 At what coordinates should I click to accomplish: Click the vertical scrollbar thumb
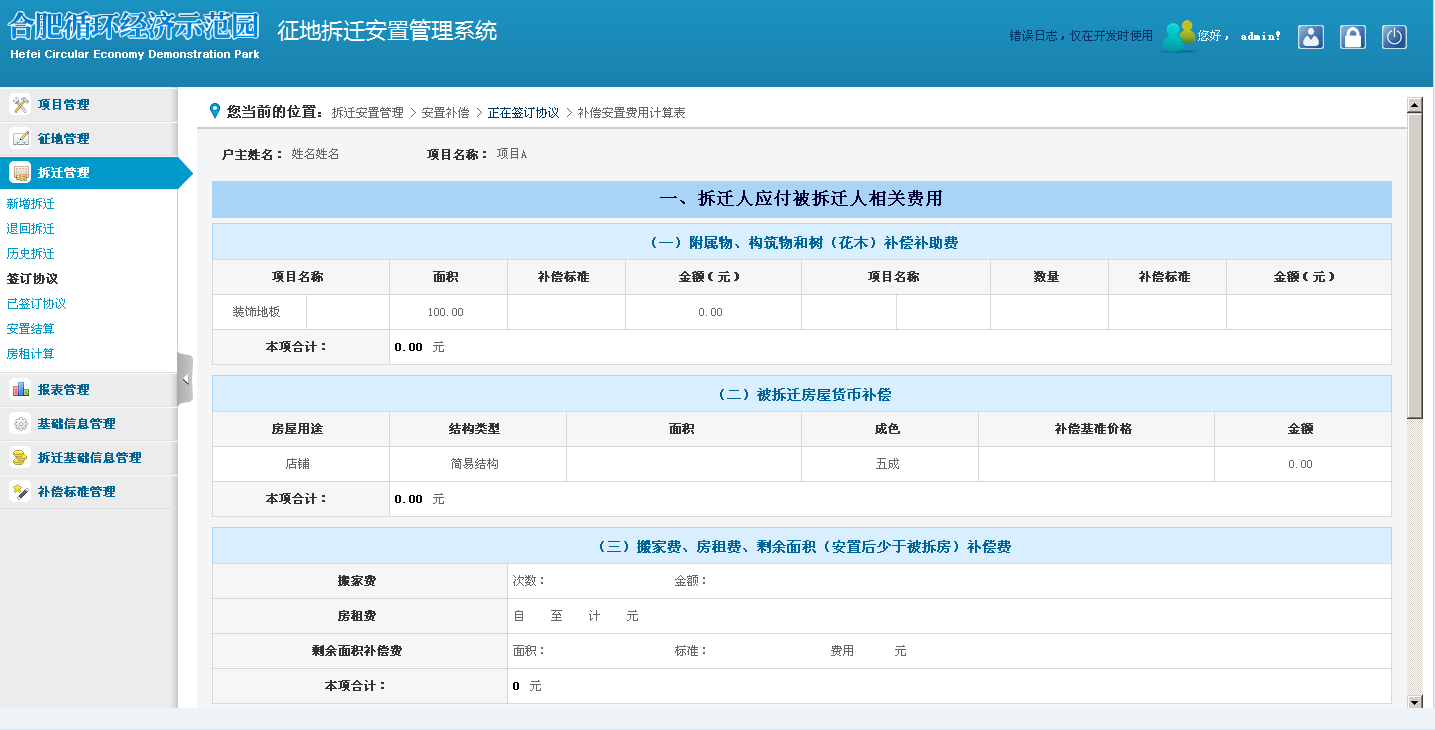tap(1414, 265)
